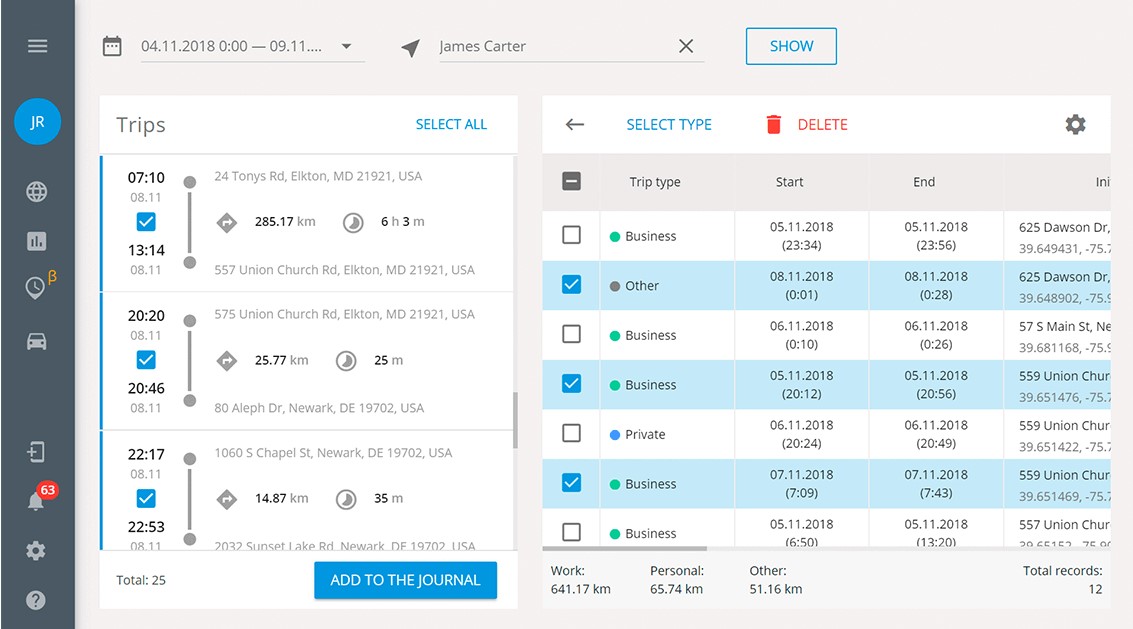
Task: Click Add to the Journal button
Action: coord(405,580)
